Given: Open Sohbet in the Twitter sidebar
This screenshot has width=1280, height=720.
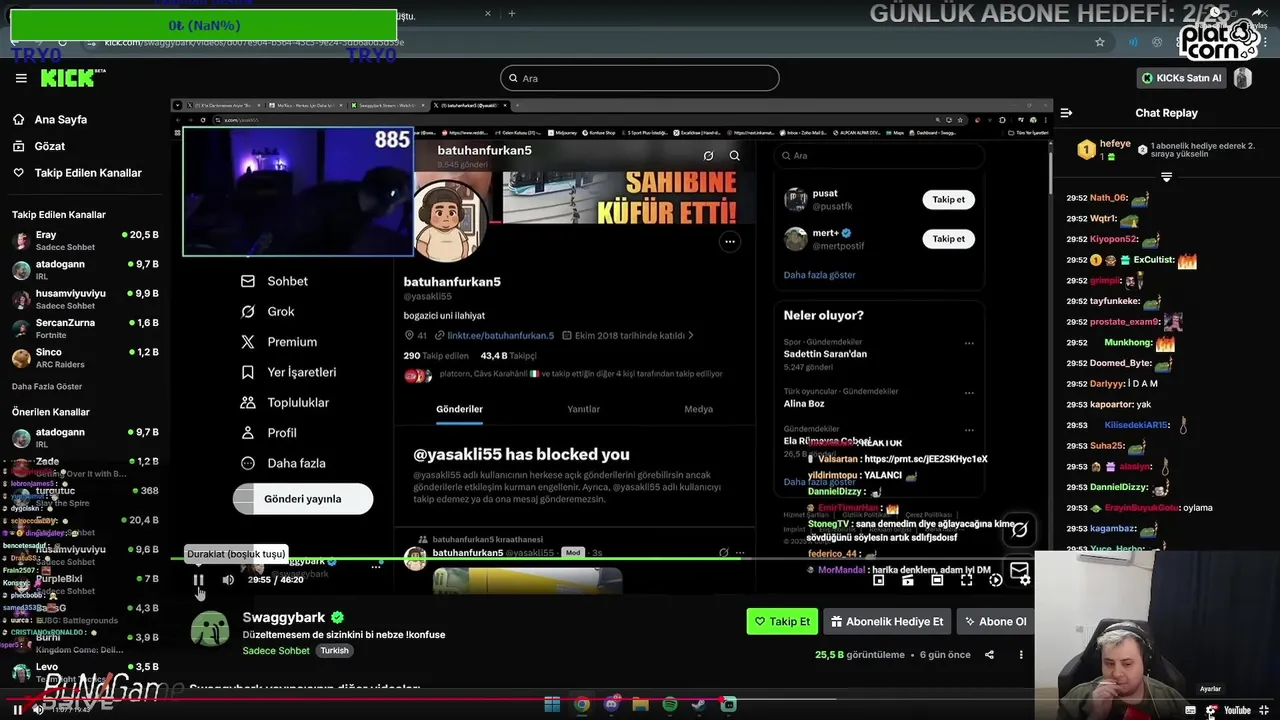Looking at the screenshot, I should [x=273, y=281].
